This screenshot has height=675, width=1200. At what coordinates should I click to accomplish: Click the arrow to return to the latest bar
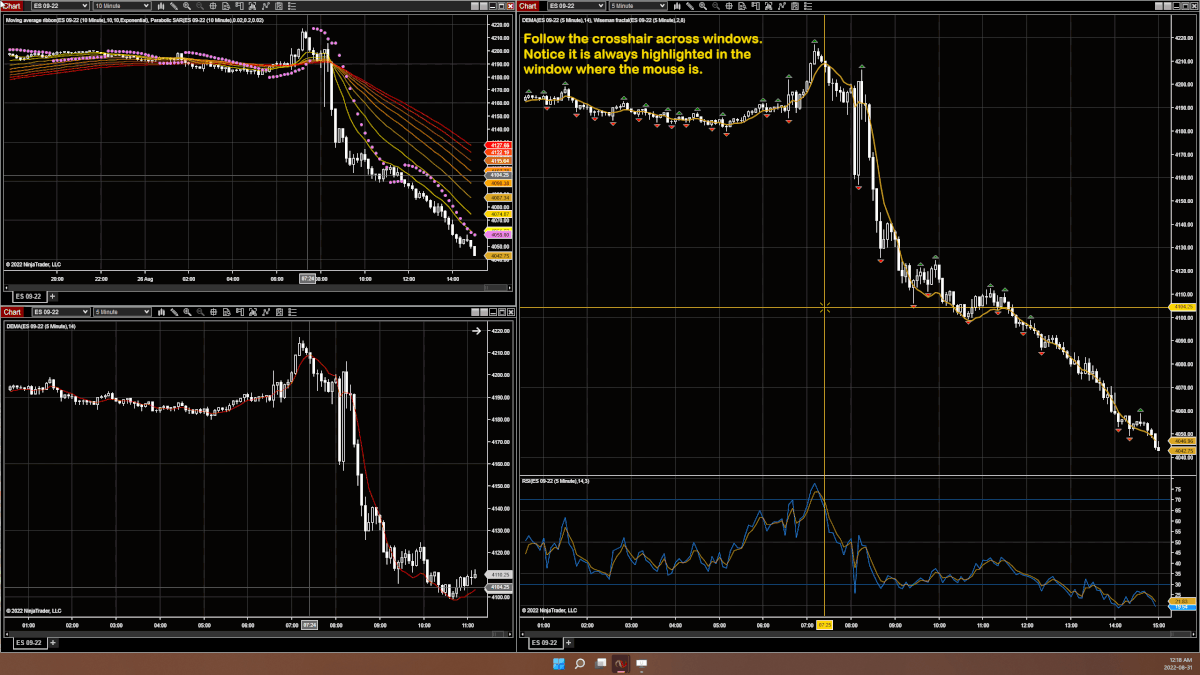pos(477,331)
